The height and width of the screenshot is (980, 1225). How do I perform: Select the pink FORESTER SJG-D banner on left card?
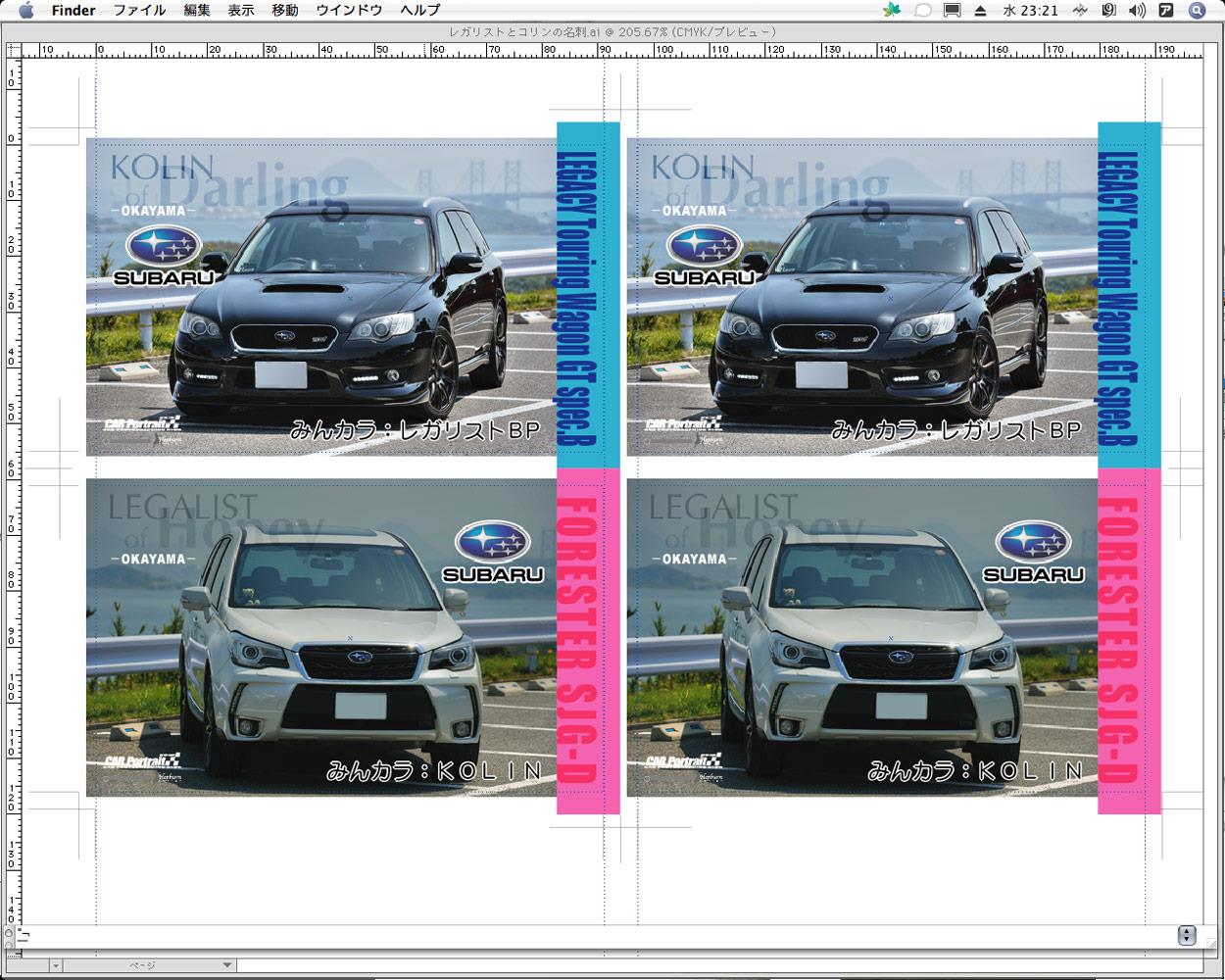click(x=588, y=641)
